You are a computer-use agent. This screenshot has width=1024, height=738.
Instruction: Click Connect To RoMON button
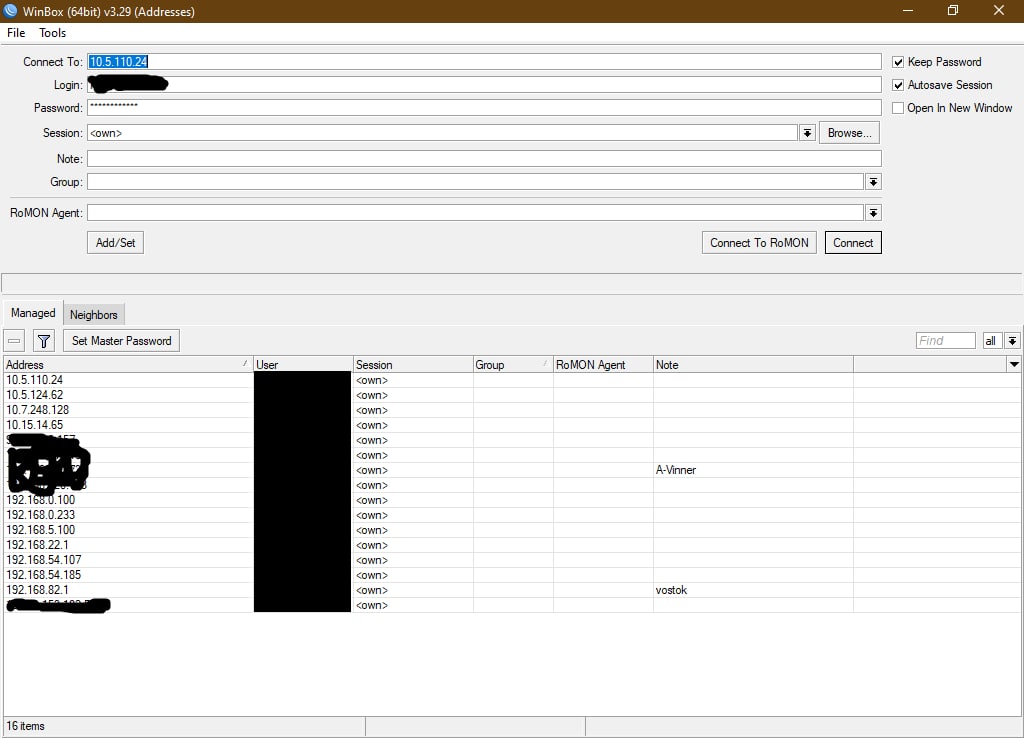coord(759,243)
